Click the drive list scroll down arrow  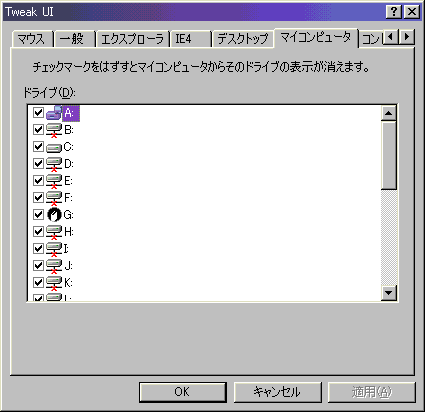click(389, 293)
